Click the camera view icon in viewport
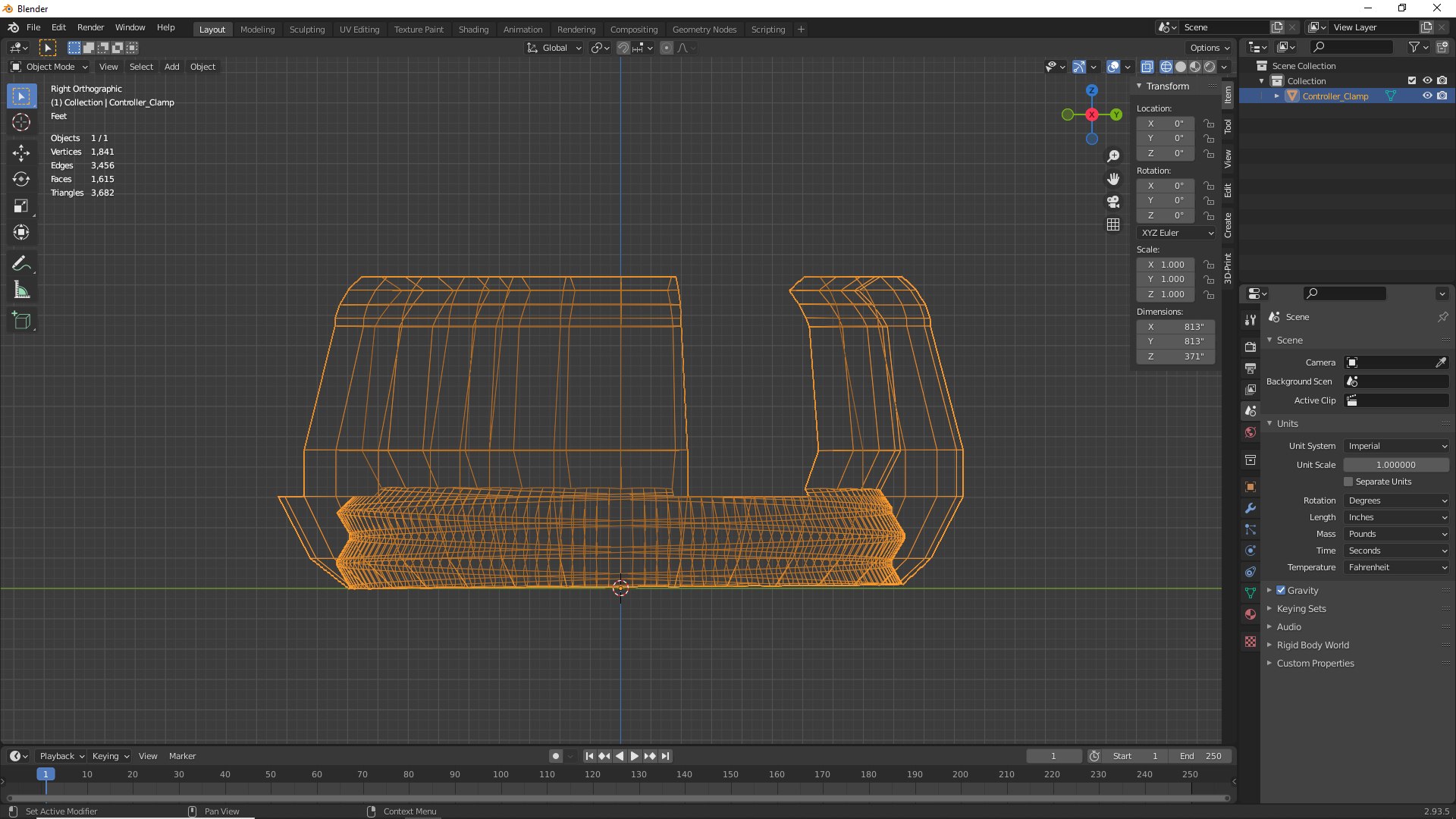 (1113, 202)
